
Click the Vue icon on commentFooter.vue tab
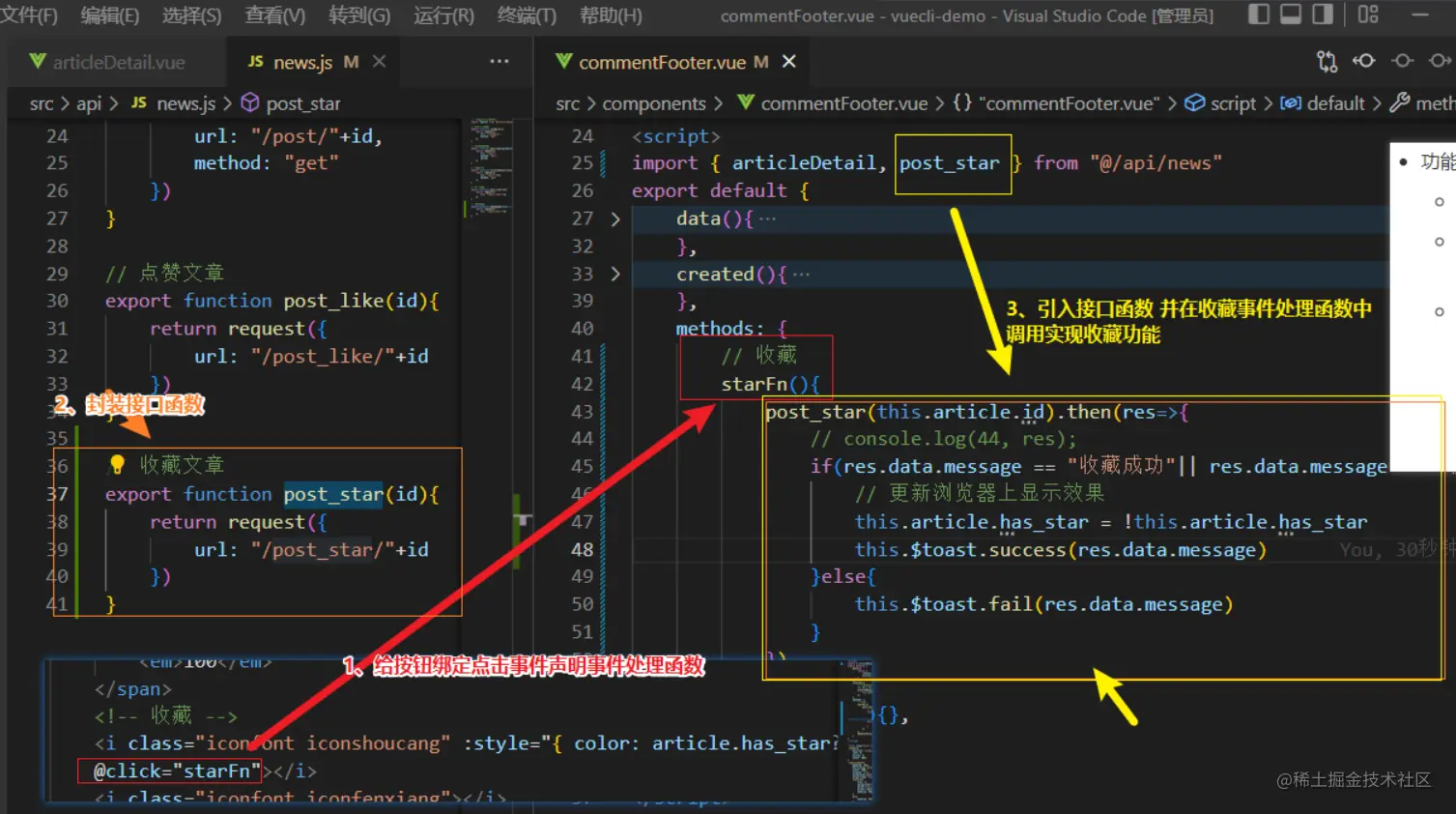563,61
